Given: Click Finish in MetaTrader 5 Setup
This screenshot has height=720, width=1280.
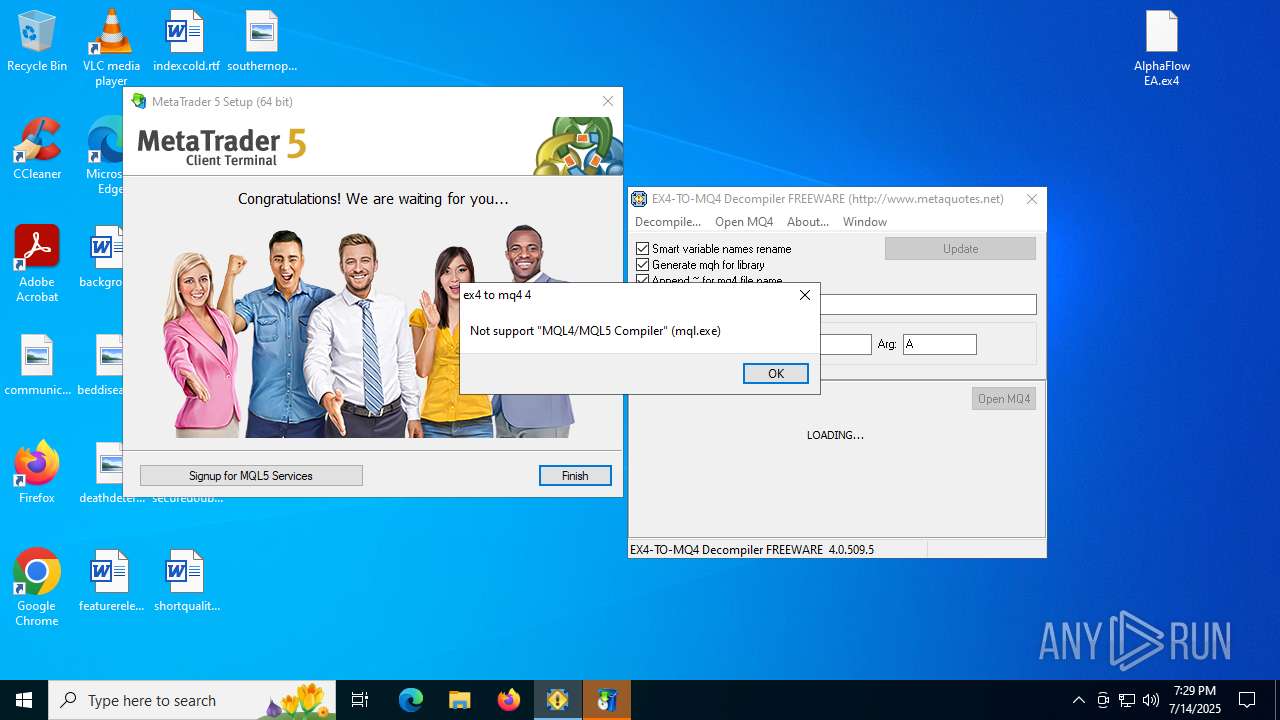Looking at the screenshot, I should tap(575, 476).
